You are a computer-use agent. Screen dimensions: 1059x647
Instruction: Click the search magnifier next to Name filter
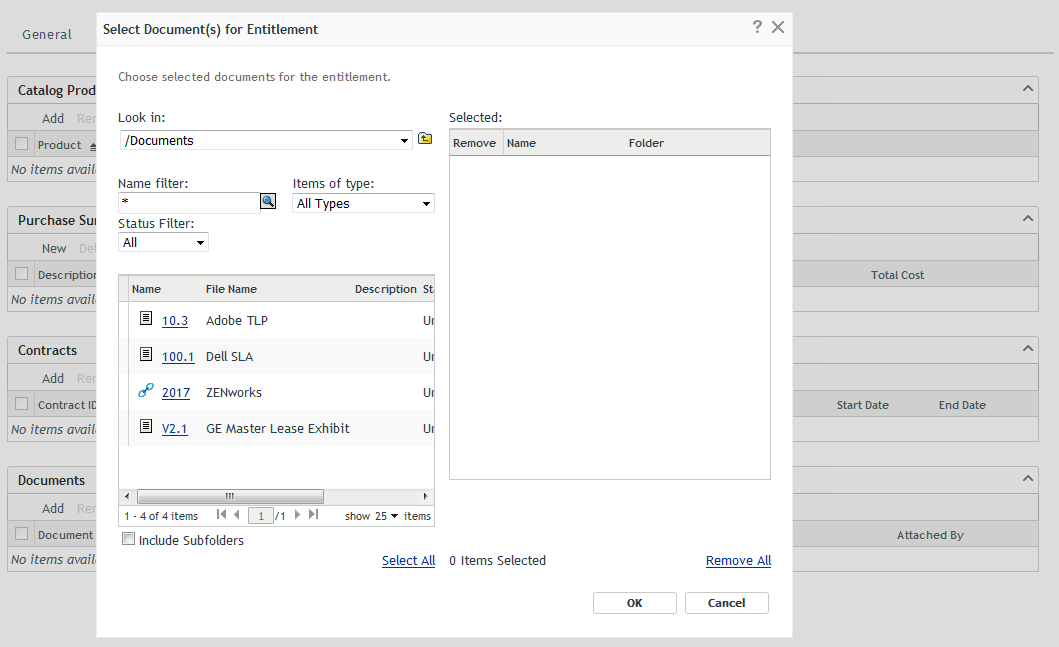[x=268, y=202]
